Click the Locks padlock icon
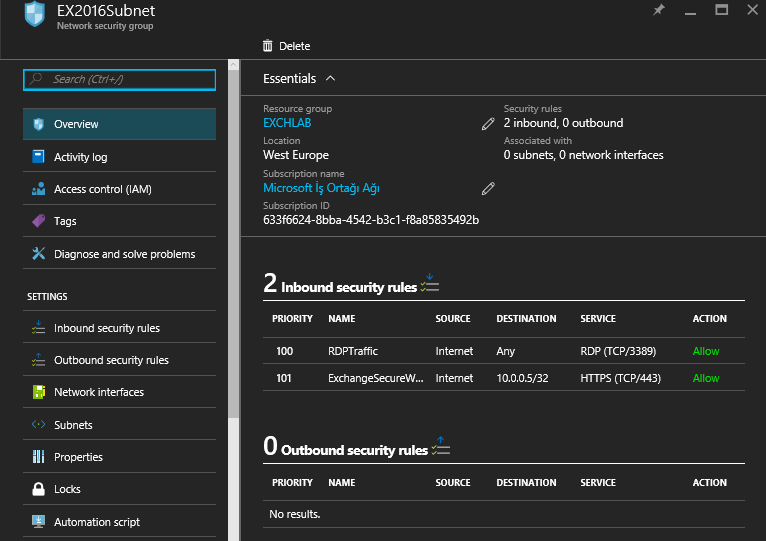This screenshot has height=541, width=766. 38,489
